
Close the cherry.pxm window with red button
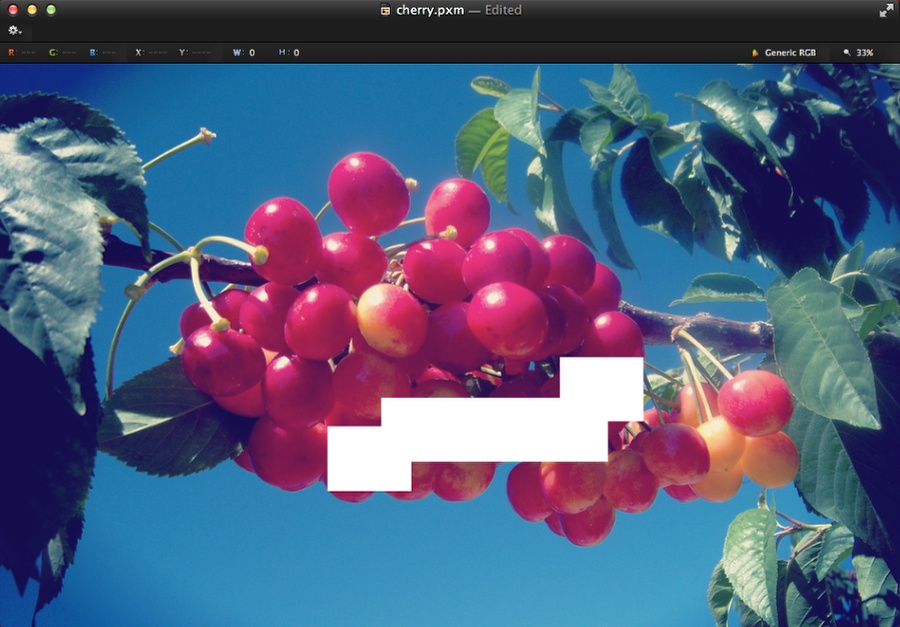(x=13, y=10)
